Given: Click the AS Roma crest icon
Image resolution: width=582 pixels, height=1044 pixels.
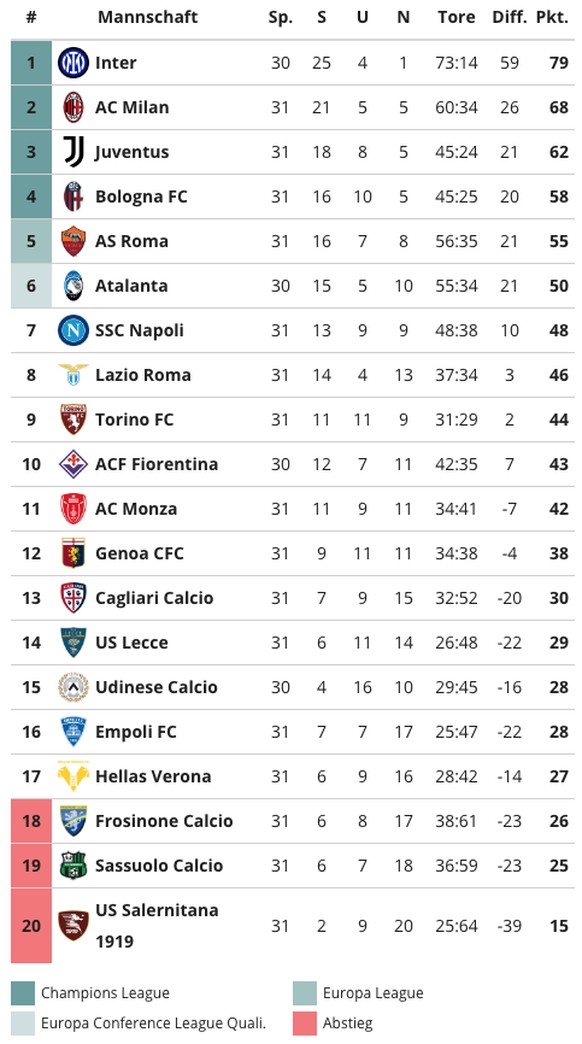Looking at the screenshot, I should coord(73,241).
